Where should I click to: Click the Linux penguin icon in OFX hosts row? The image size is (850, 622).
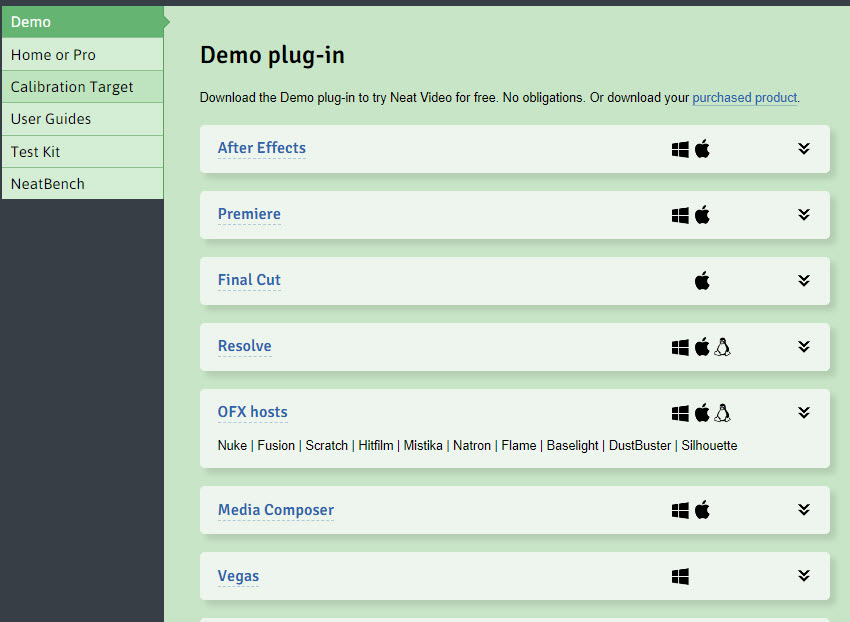click(x=722, y=413)
